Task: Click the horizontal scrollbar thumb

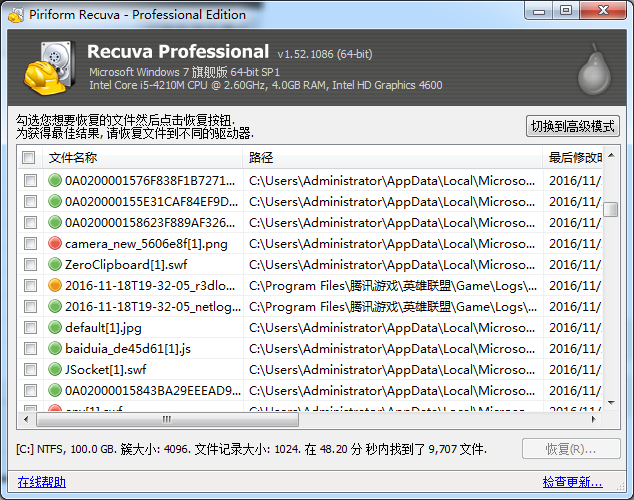Action: coord(167,420)
